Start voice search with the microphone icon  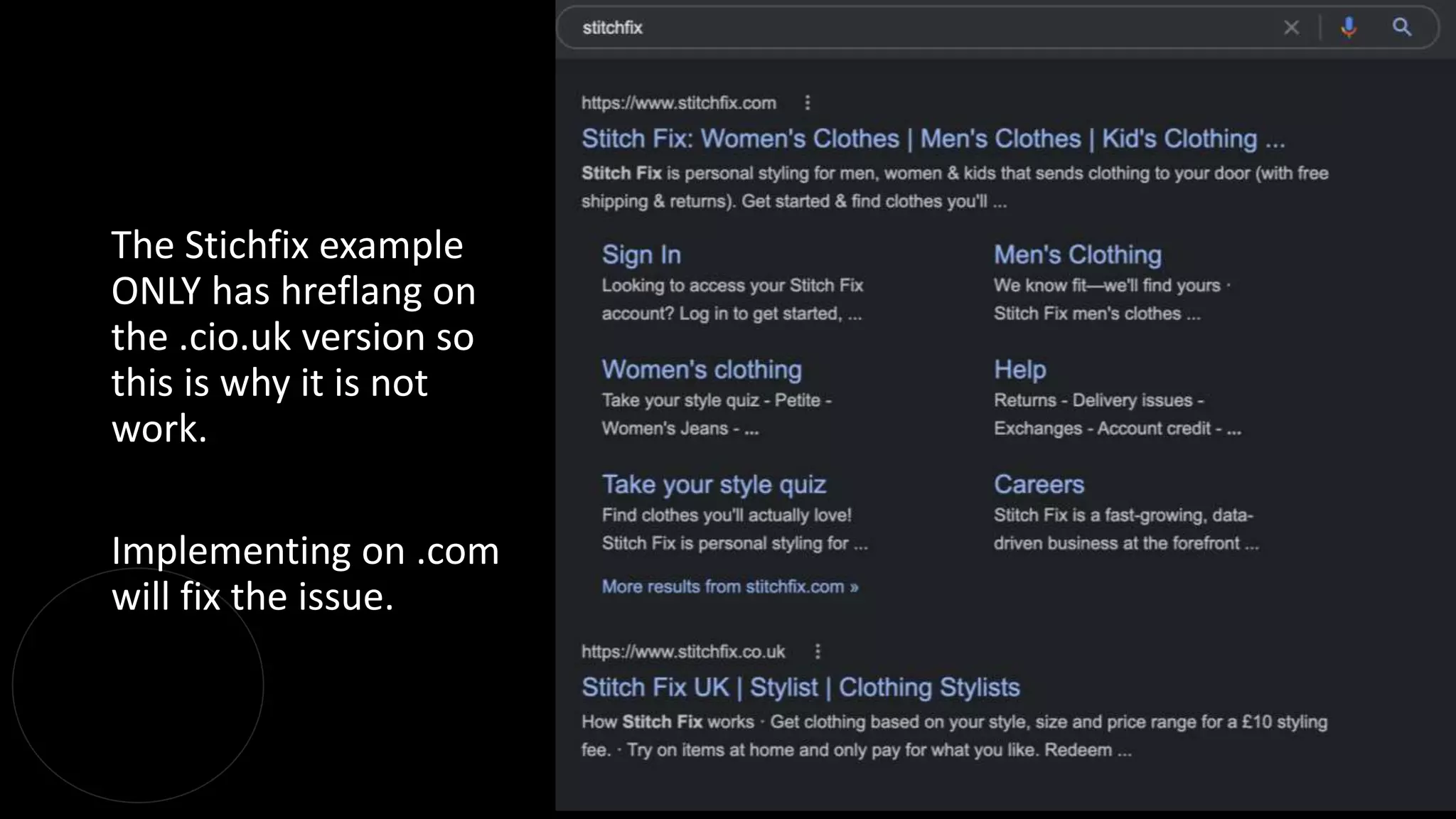coord(1348,28)
